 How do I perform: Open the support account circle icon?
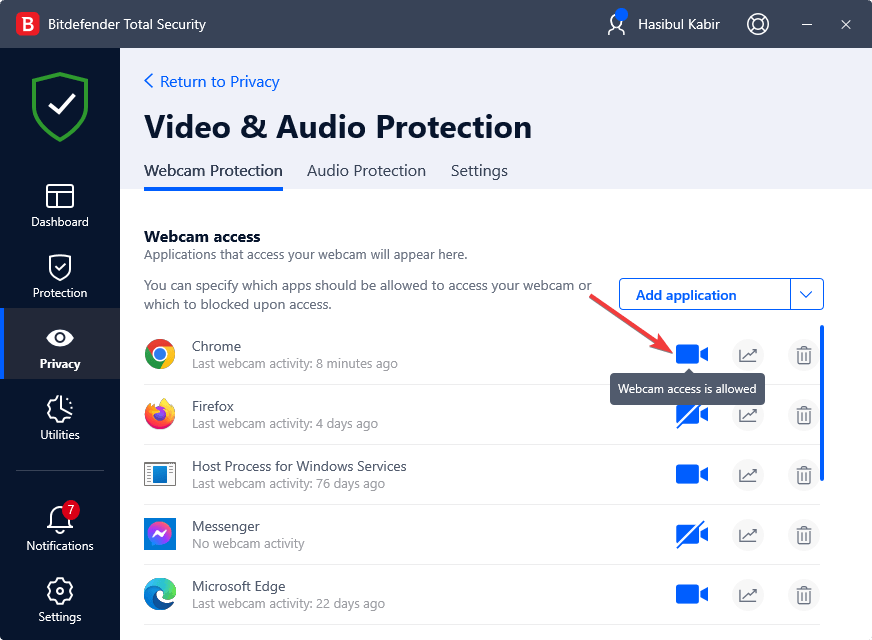pyautogui.click(x=757, y=23)
